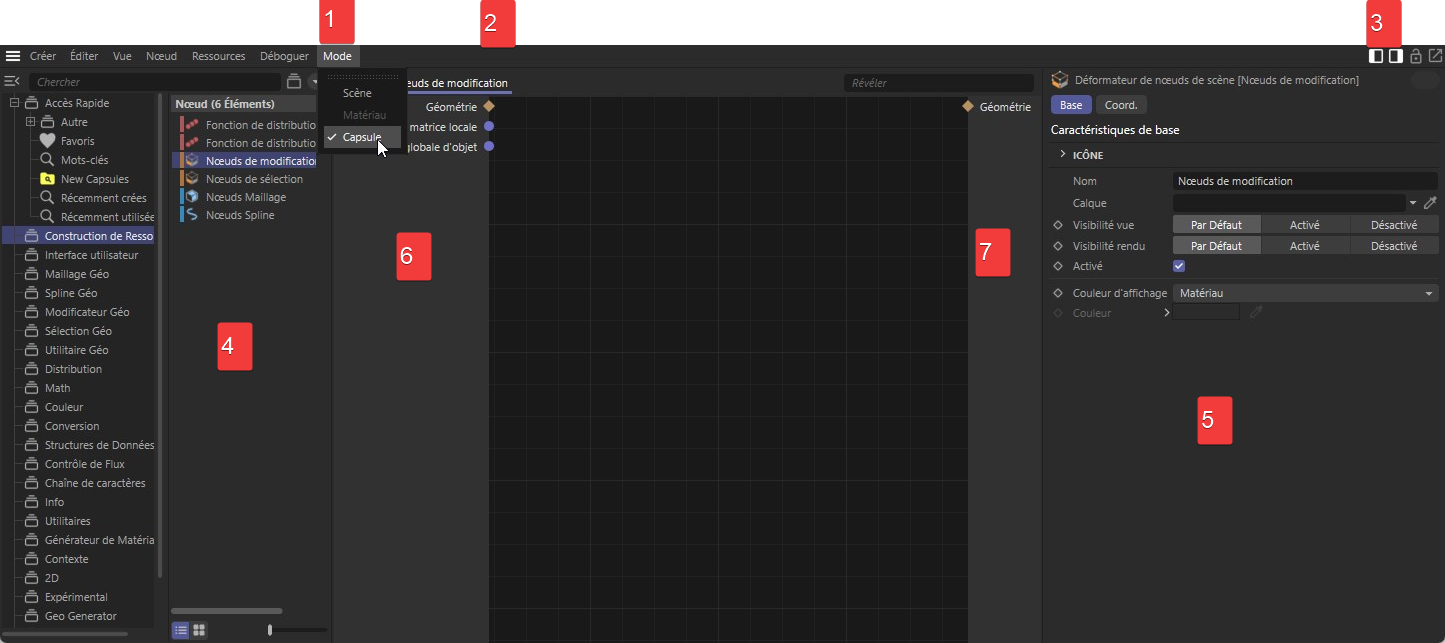Open the Ressources menu

click(218, 56)
